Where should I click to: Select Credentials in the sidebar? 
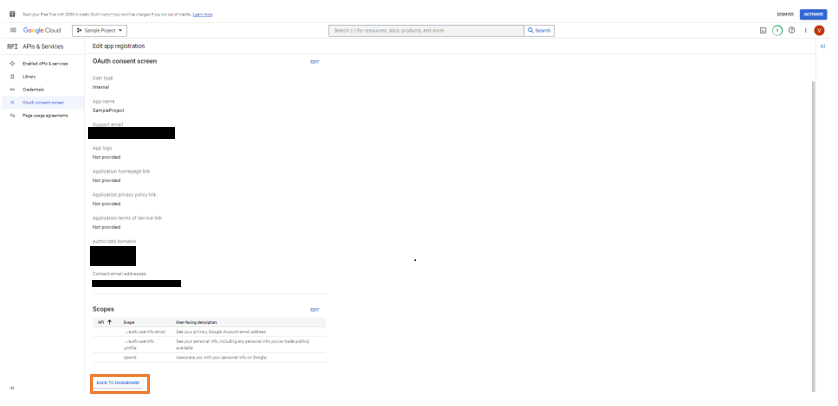point(34,89)
